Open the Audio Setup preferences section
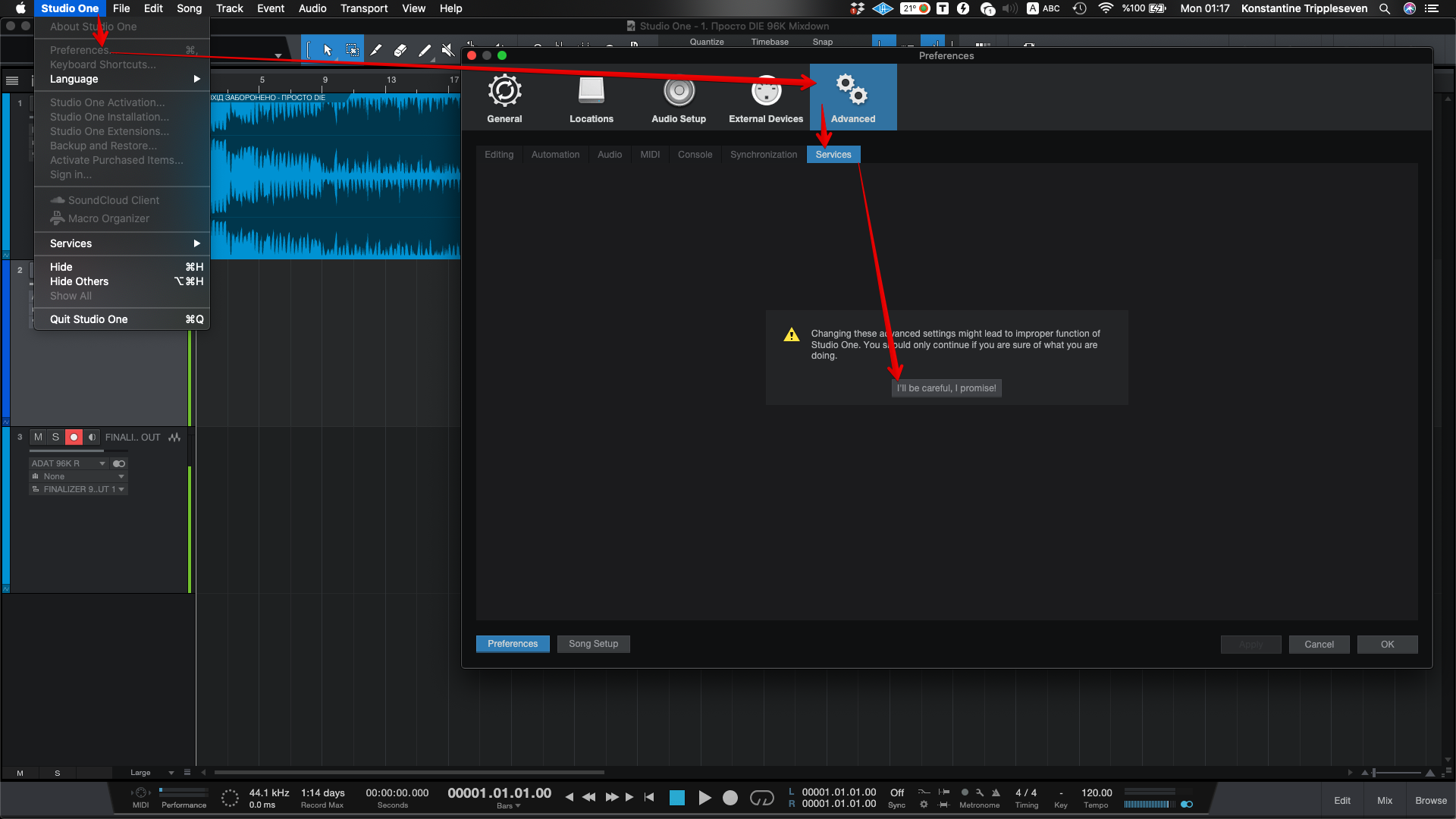 coord(679,97)
